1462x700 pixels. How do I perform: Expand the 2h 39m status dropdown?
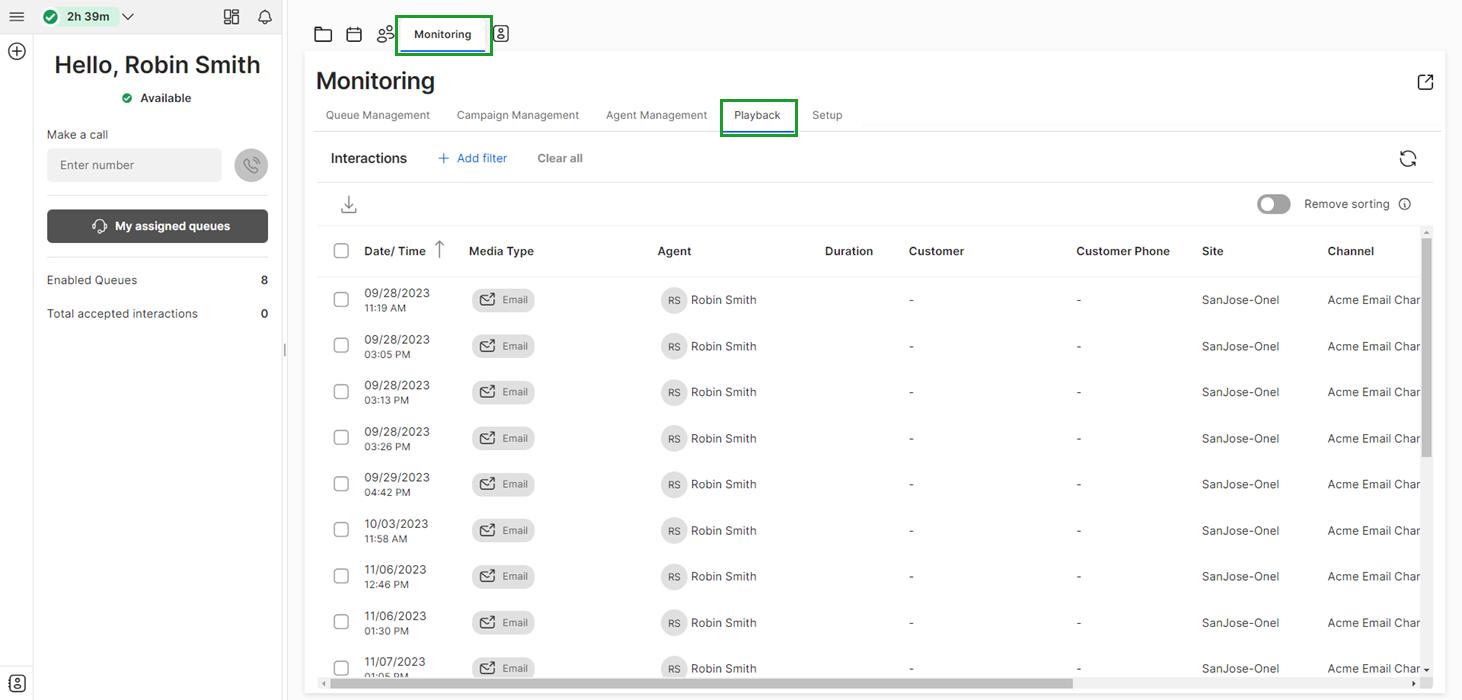pos(128,17)
